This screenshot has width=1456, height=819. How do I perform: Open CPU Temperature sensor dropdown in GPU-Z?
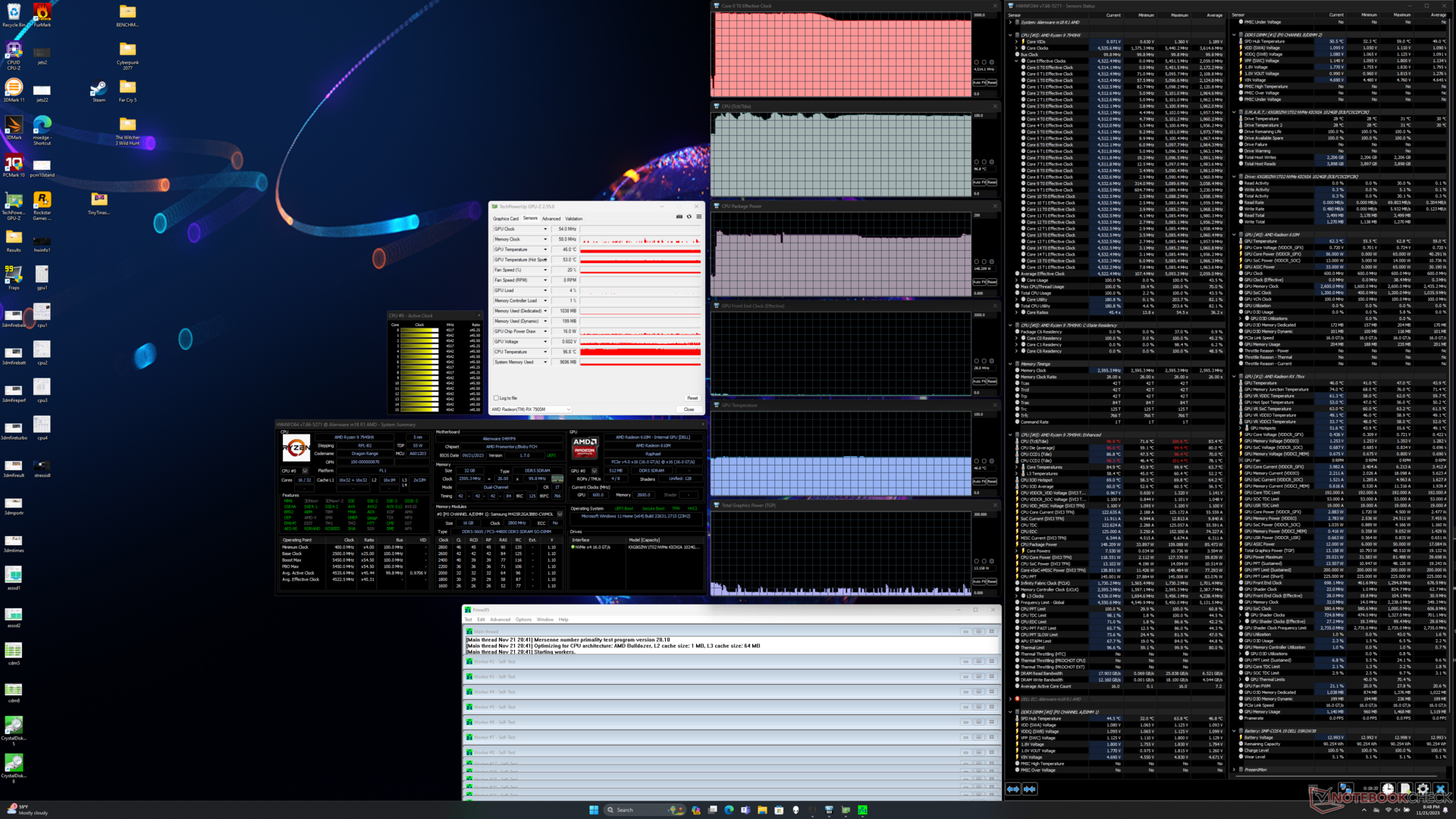[x=544, y=352]
